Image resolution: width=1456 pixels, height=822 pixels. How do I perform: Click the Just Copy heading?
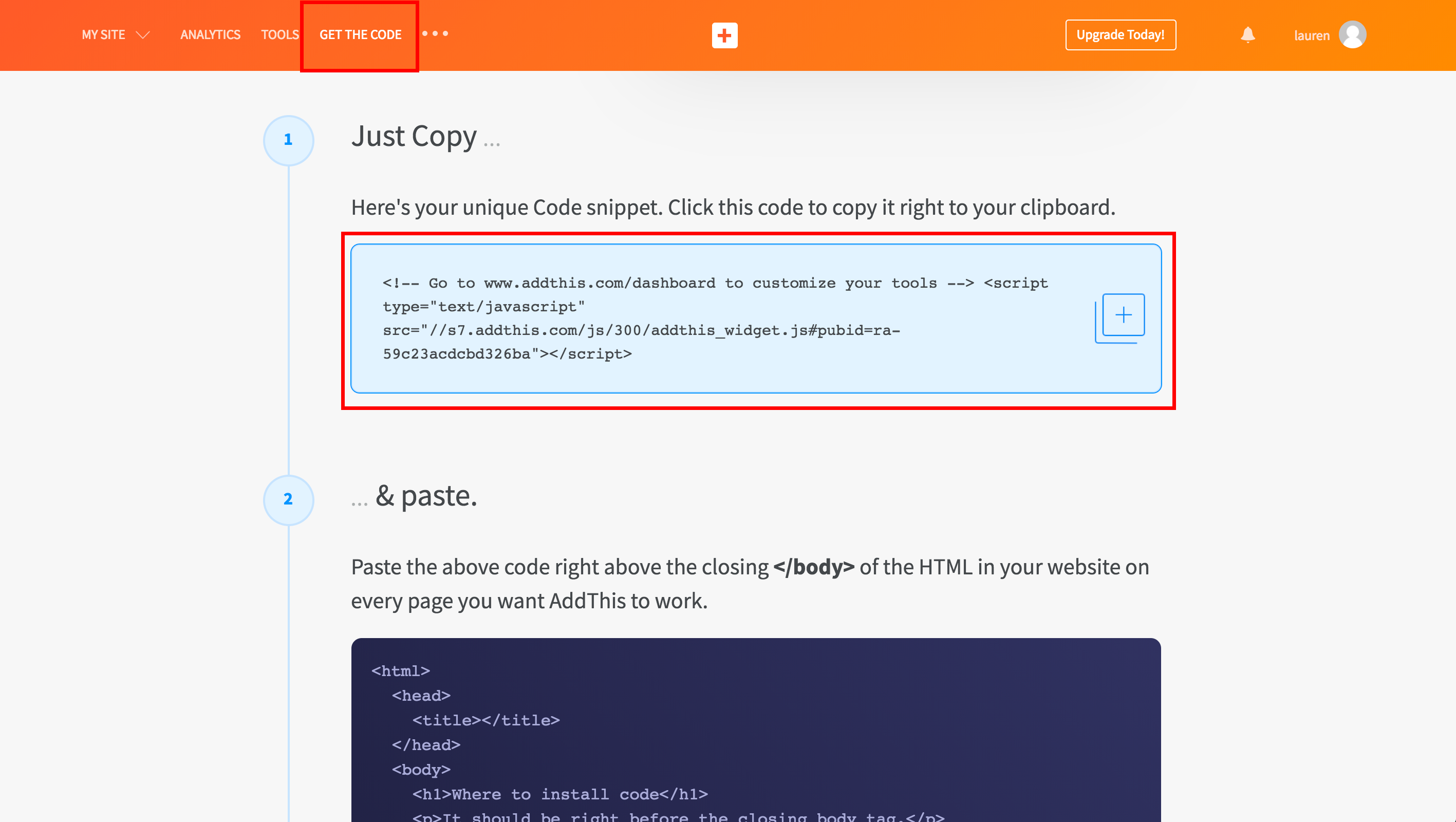coord(414,136)
